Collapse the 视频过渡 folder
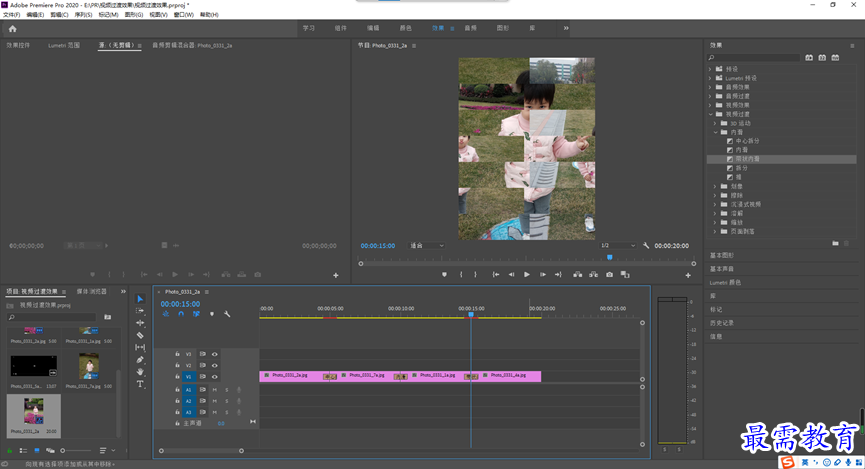 [x=711, y=114]
